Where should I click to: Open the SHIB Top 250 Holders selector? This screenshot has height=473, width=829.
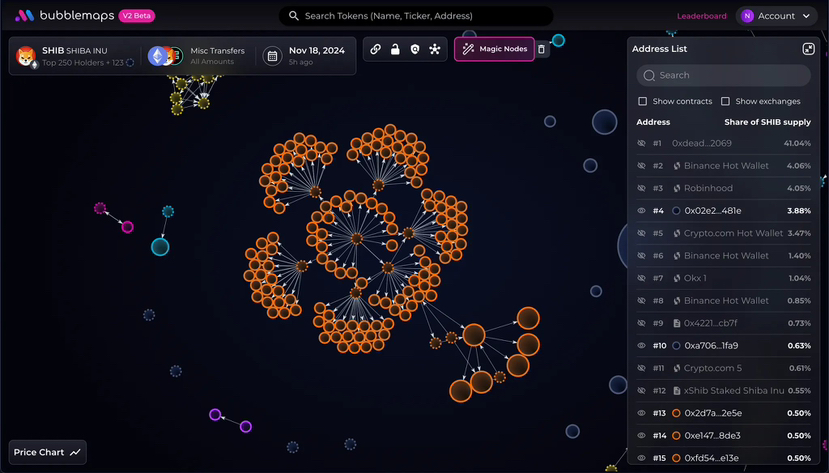pyautogui.click(x=75, y=56)
